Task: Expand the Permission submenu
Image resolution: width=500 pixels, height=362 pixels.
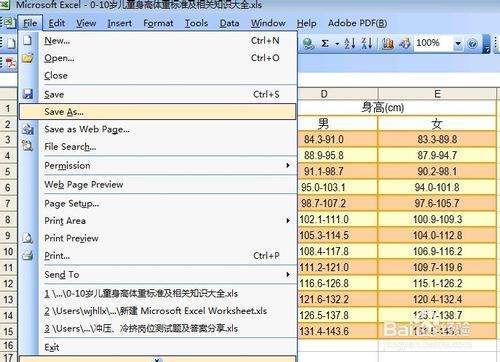Action: tap(157, 166)
